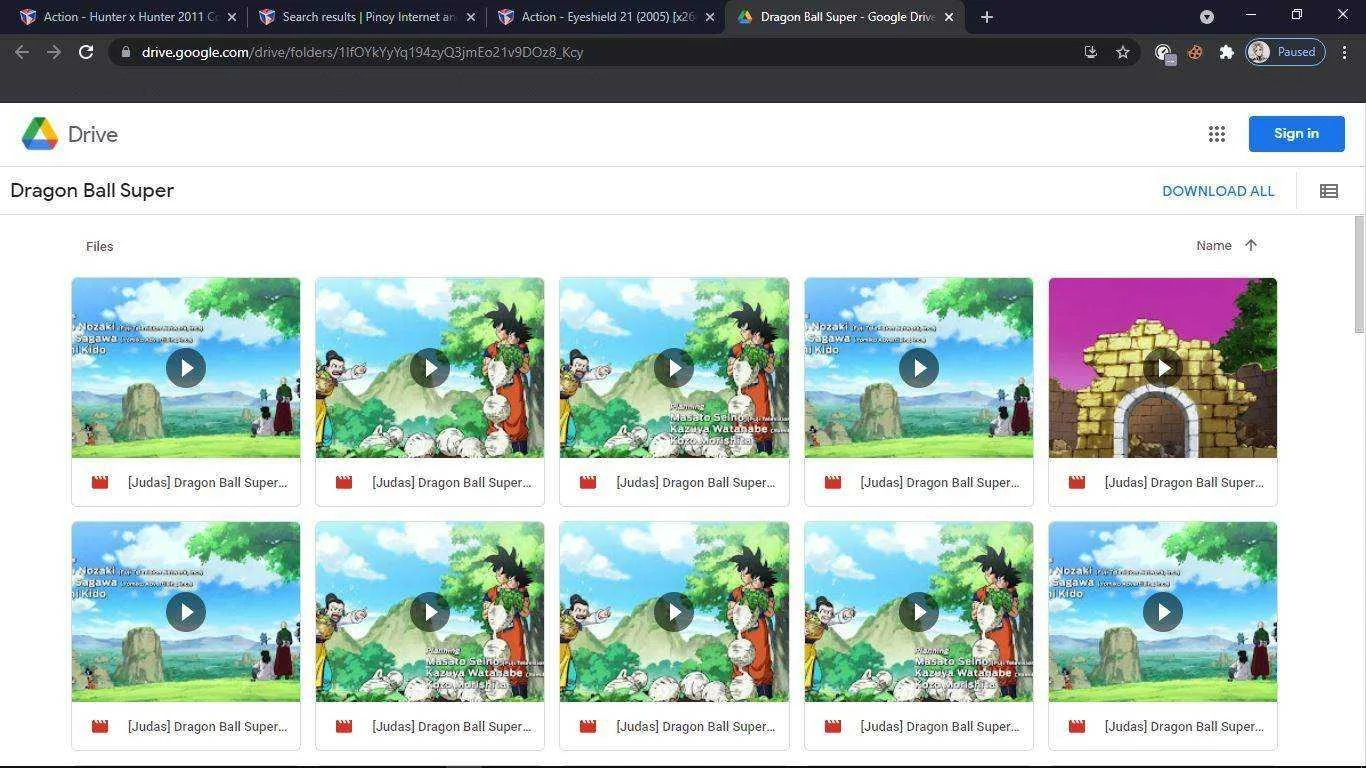This screenshot has width=1366, height=768.
Task: Play the video with golden brick ruins thumbnail
Action: coord(1163,368)
